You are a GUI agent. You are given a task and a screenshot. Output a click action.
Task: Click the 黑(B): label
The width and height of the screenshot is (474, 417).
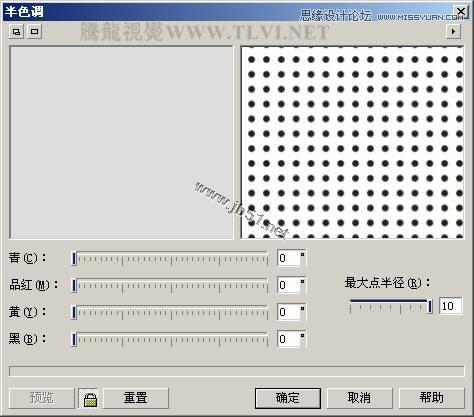[x=28, y=339]
